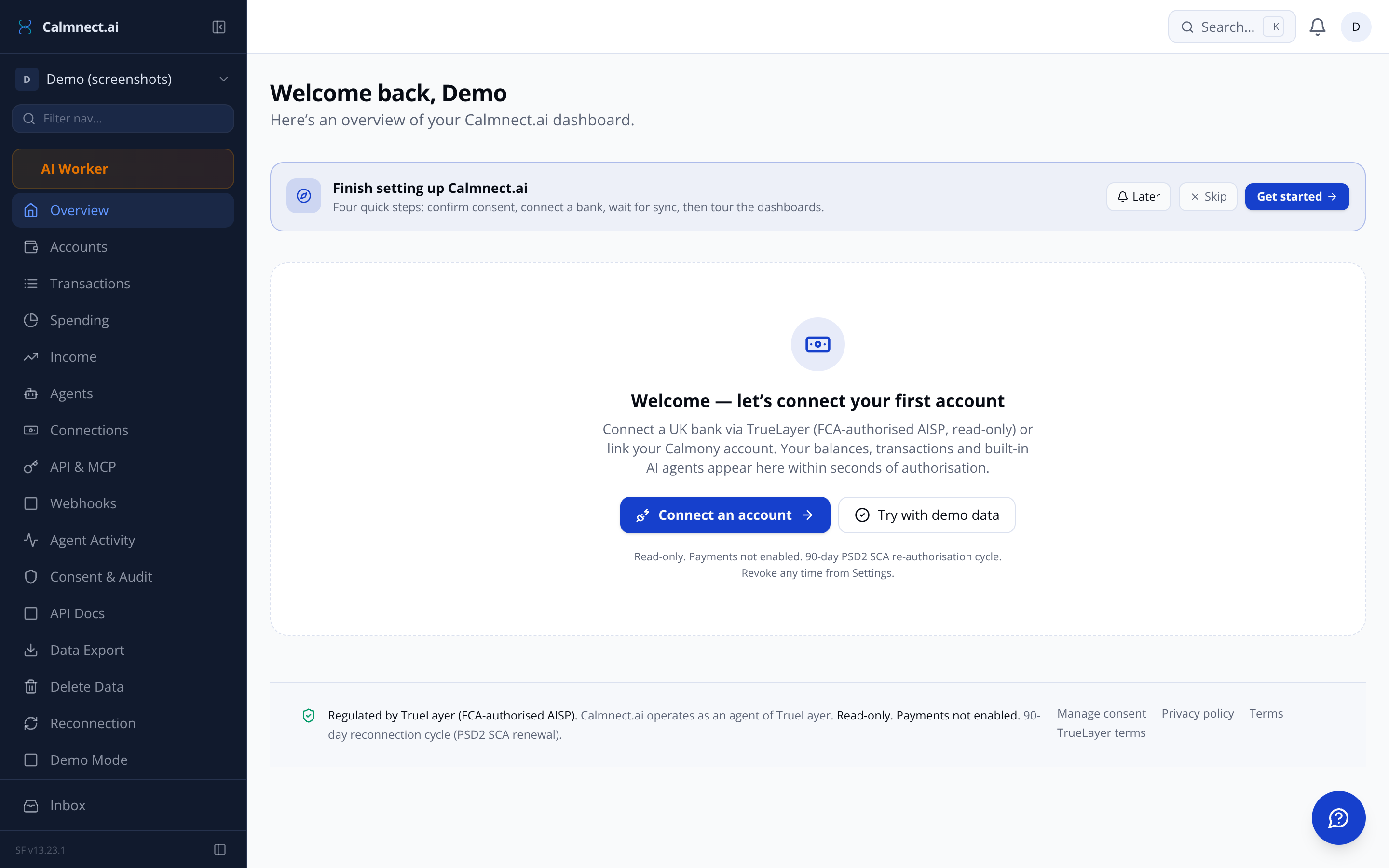Click Try with demo data
The width and height of the screenshot is (1389, 868).
click(926, 515)
